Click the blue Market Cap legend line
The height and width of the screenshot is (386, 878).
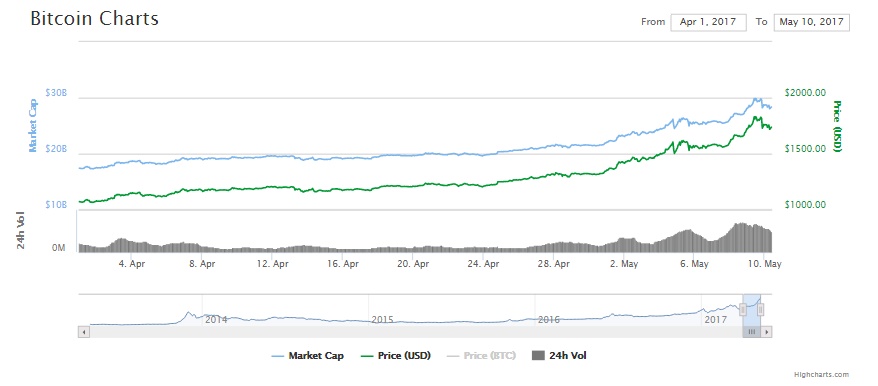click(278, 356)
